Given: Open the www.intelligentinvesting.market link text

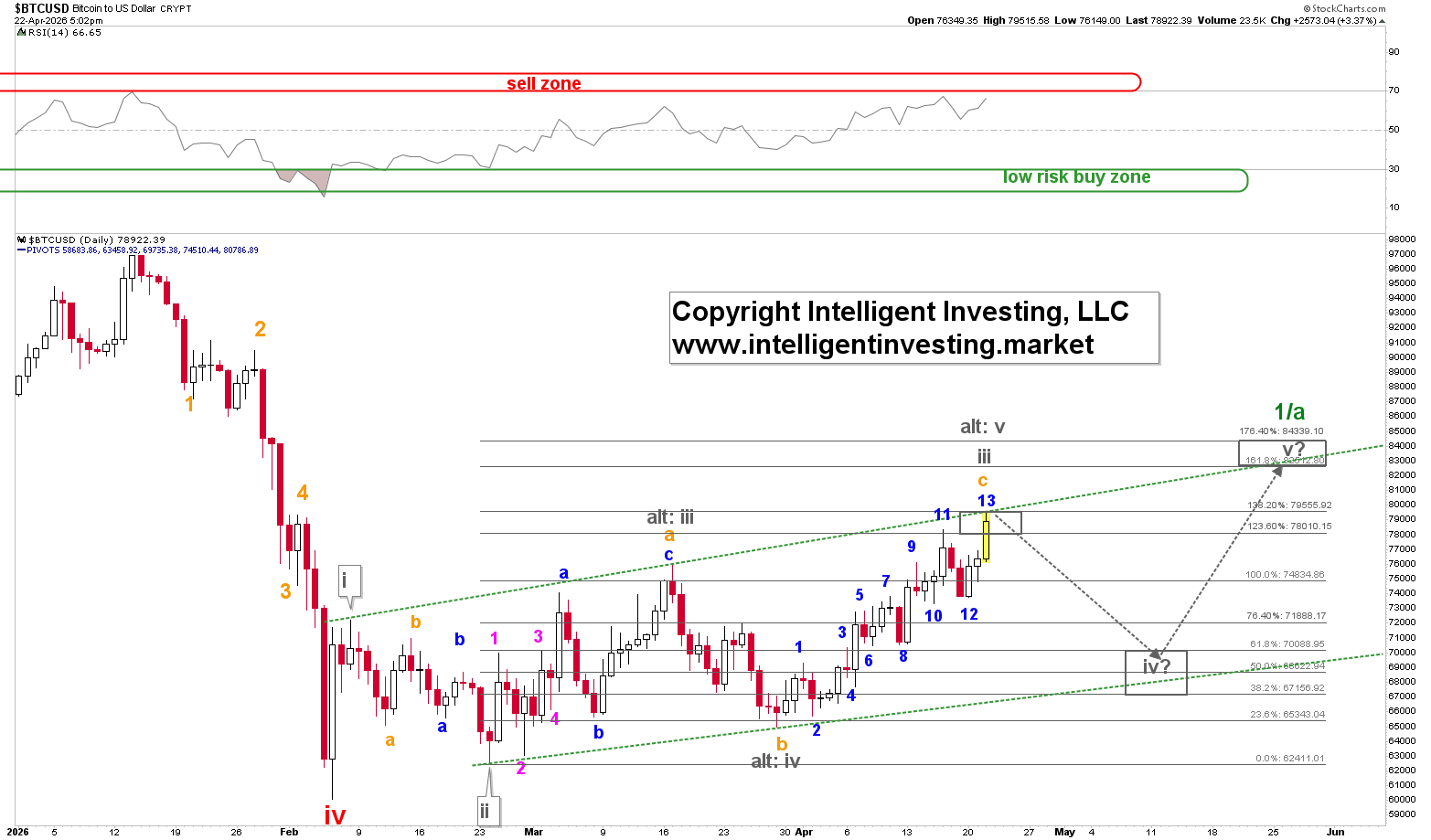Looking at the screenshot, I should [882, 345].
